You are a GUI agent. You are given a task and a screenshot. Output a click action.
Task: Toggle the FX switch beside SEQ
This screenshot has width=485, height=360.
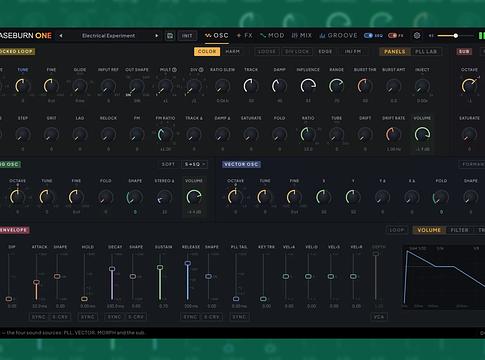pos(392,35)
